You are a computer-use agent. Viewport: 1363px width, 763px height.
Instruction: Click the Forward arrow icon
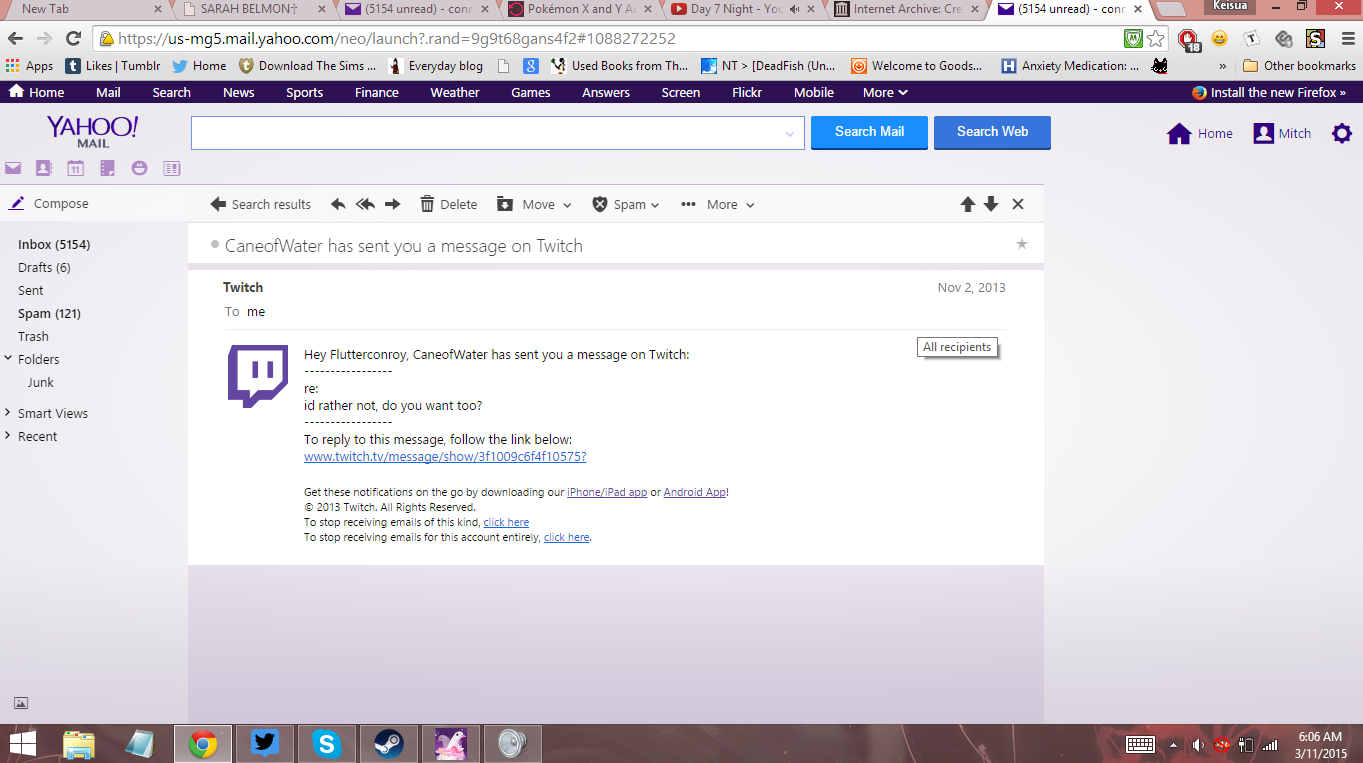[393, 204]
